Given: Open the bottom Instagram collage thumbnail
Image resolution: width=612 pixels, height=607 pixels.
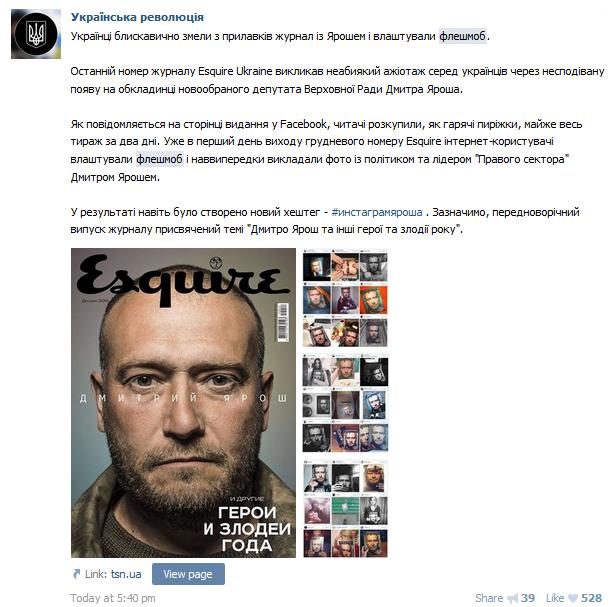Looking at the screenshot, I should (345, 509).
